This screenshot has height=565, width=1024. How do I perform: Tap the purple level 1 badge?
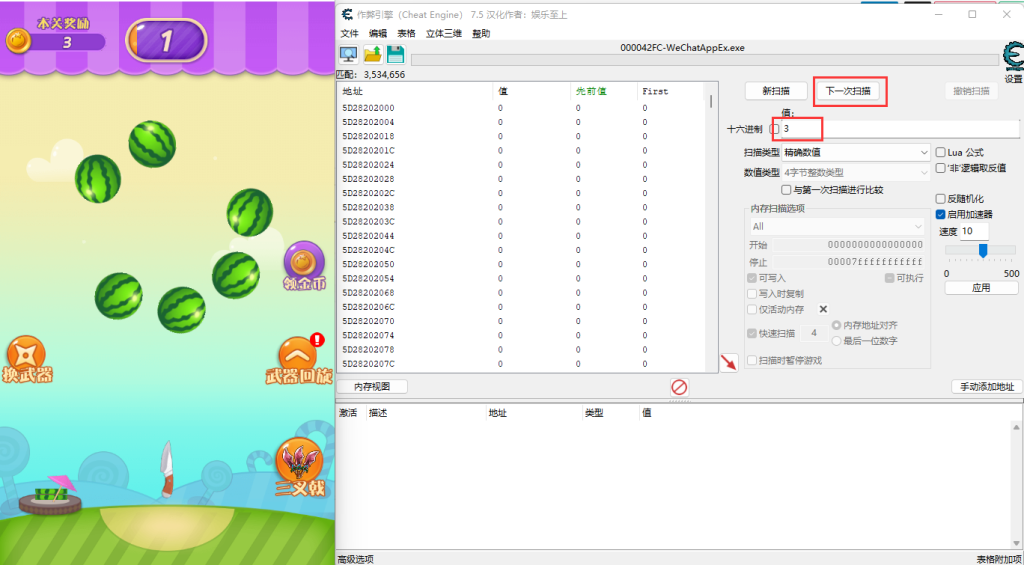pyautogui.click(x=166, y=40)
